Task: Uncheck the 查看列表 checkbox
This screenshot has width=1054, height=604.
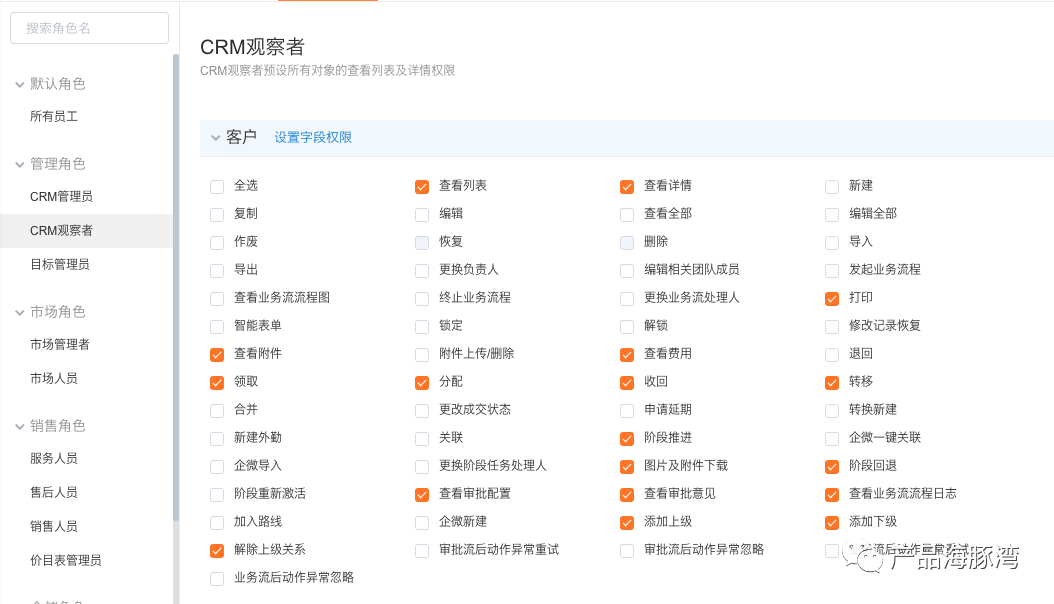Action: coord(421,187)
